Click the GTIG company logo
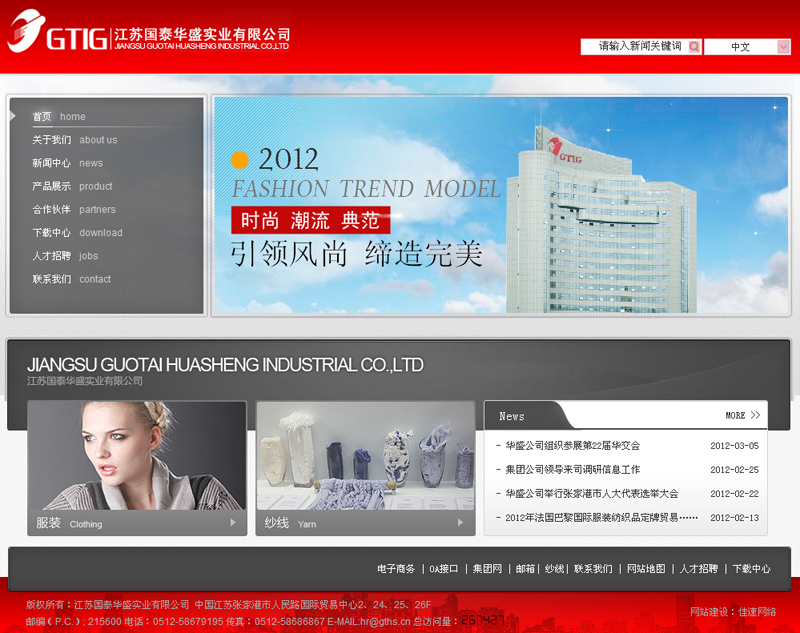Image resolution: width=800 pixels, height=633 pixels. (x=148, y=32)
